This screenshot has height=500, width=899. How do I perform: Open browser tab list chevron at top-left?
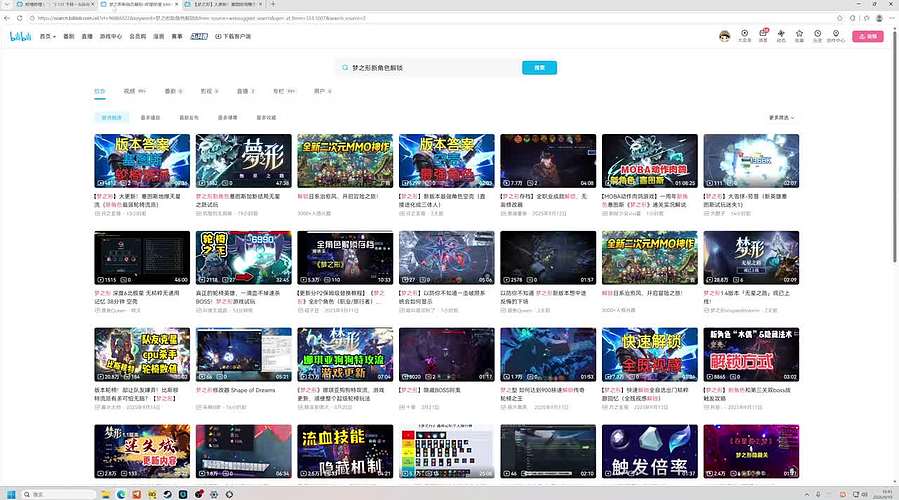coord(7,4)
